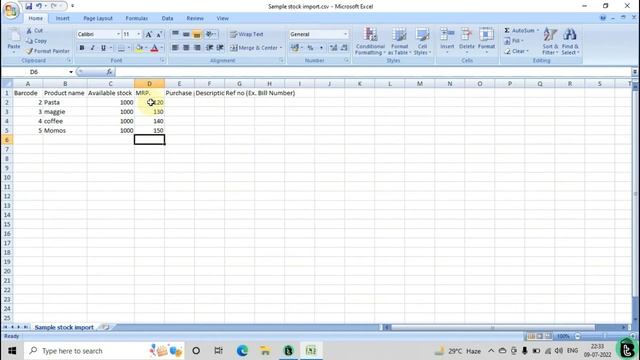This screenshot has width=640, height=360.
Task: Paste clipboard contents
Action: (x=14, y=41)
